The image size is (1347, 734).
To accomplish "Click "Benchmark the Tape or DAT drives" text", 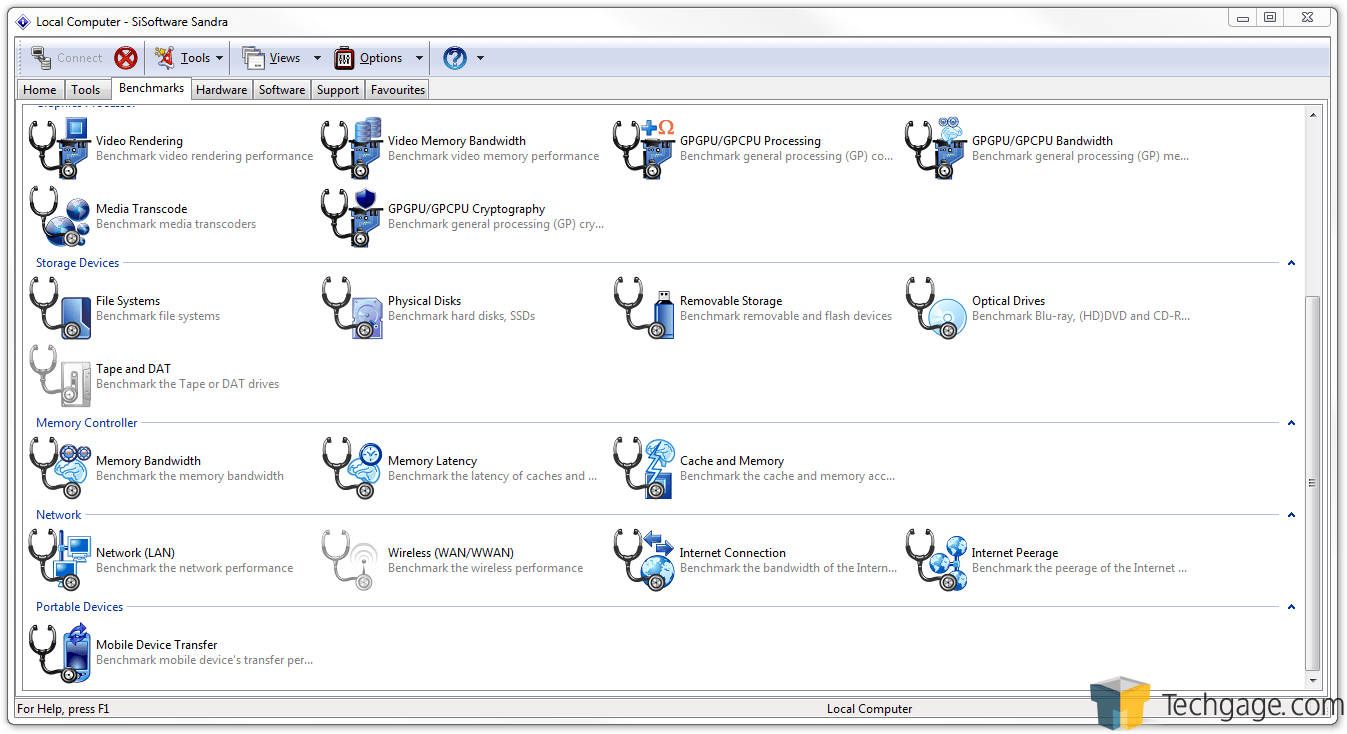I will pyautogui.click(x=188, y=384).
